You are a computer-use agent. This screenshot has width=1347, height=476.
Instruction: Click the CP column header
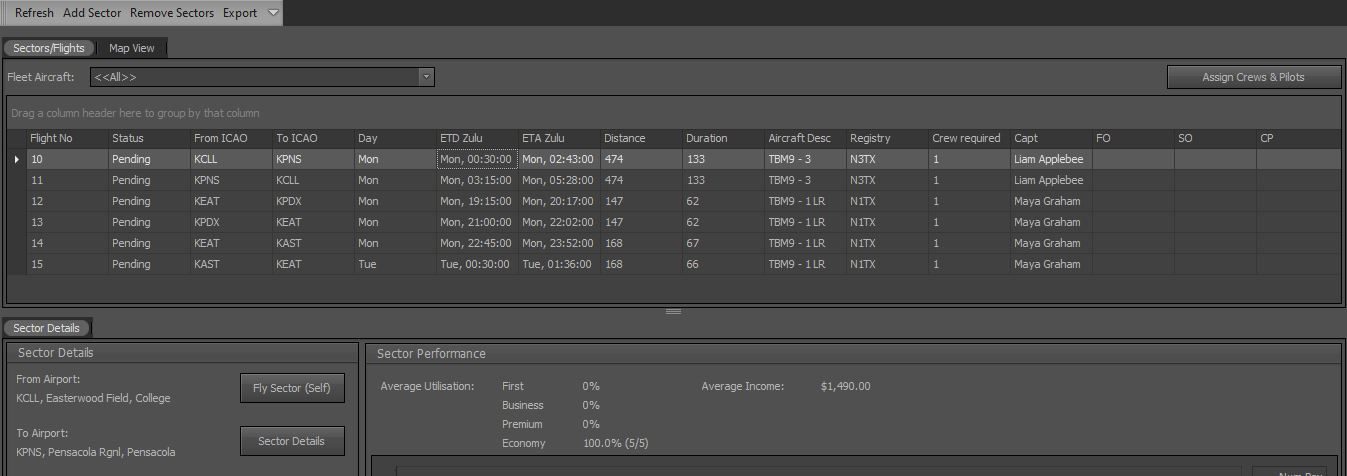1297,138
